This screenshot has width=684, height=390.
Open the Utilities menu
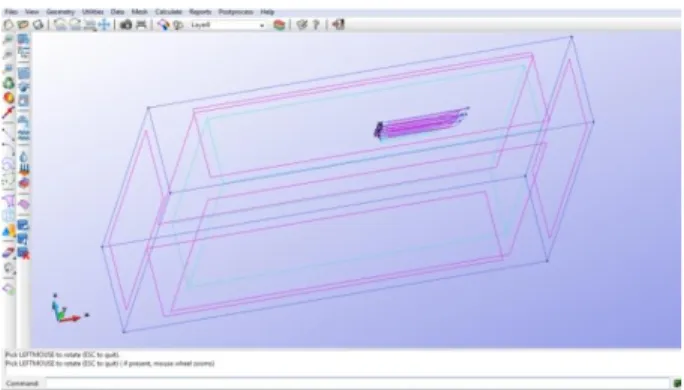point(92,12)
